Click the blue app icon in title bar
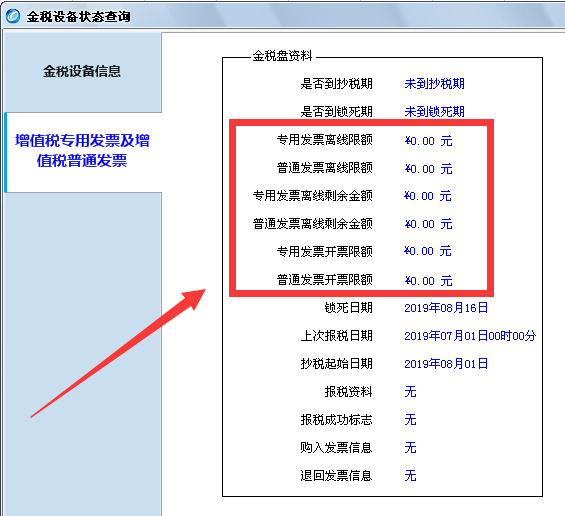The width and height of the screenshot is (565, 516). [13, 16]
